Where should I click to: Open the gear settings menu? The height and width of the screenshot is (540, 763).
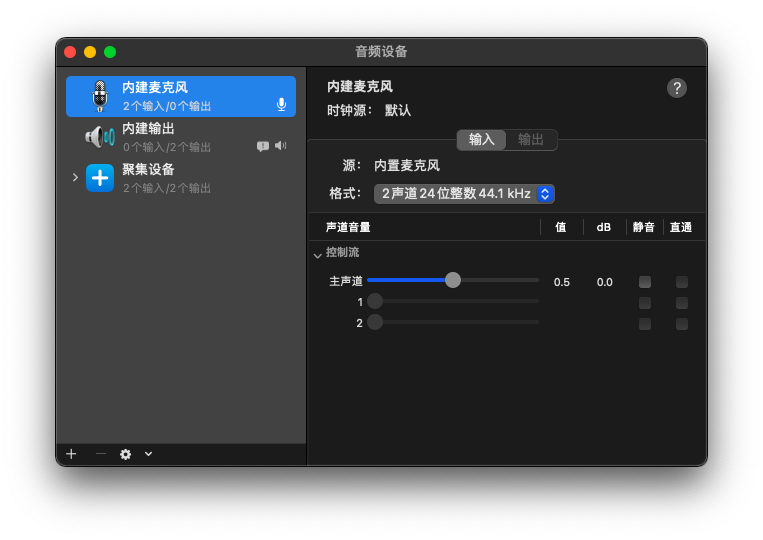click(125, 454)
